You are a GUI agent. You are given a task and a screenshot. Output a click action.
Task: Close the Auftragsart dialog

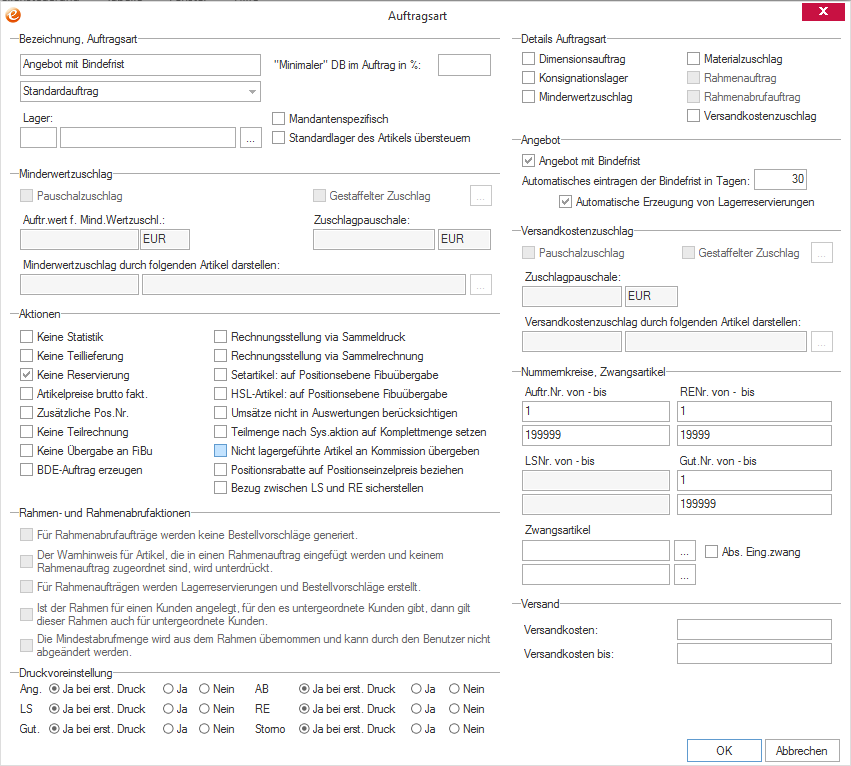(823, 11)
